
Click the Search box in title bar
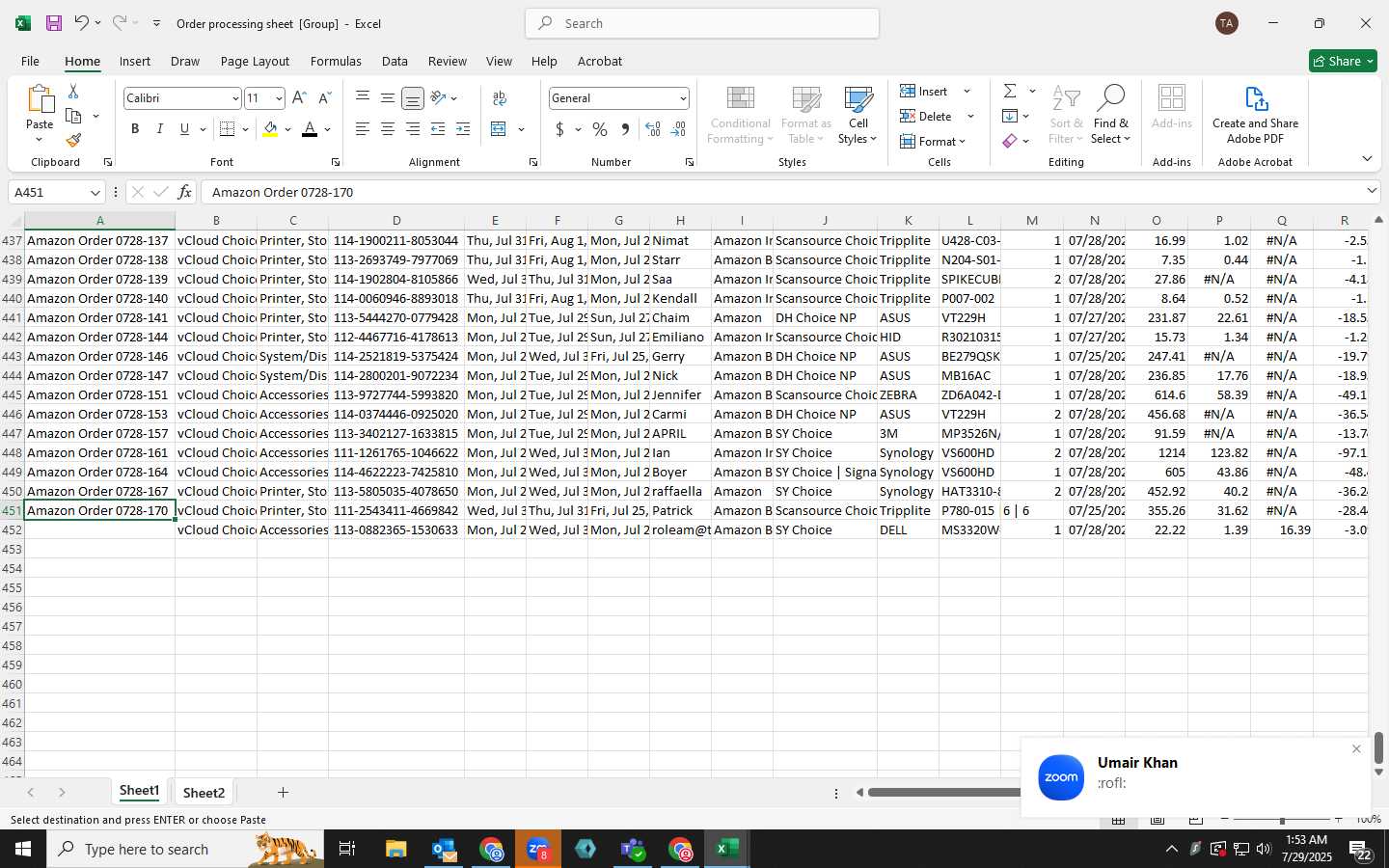tap(702, 23)
